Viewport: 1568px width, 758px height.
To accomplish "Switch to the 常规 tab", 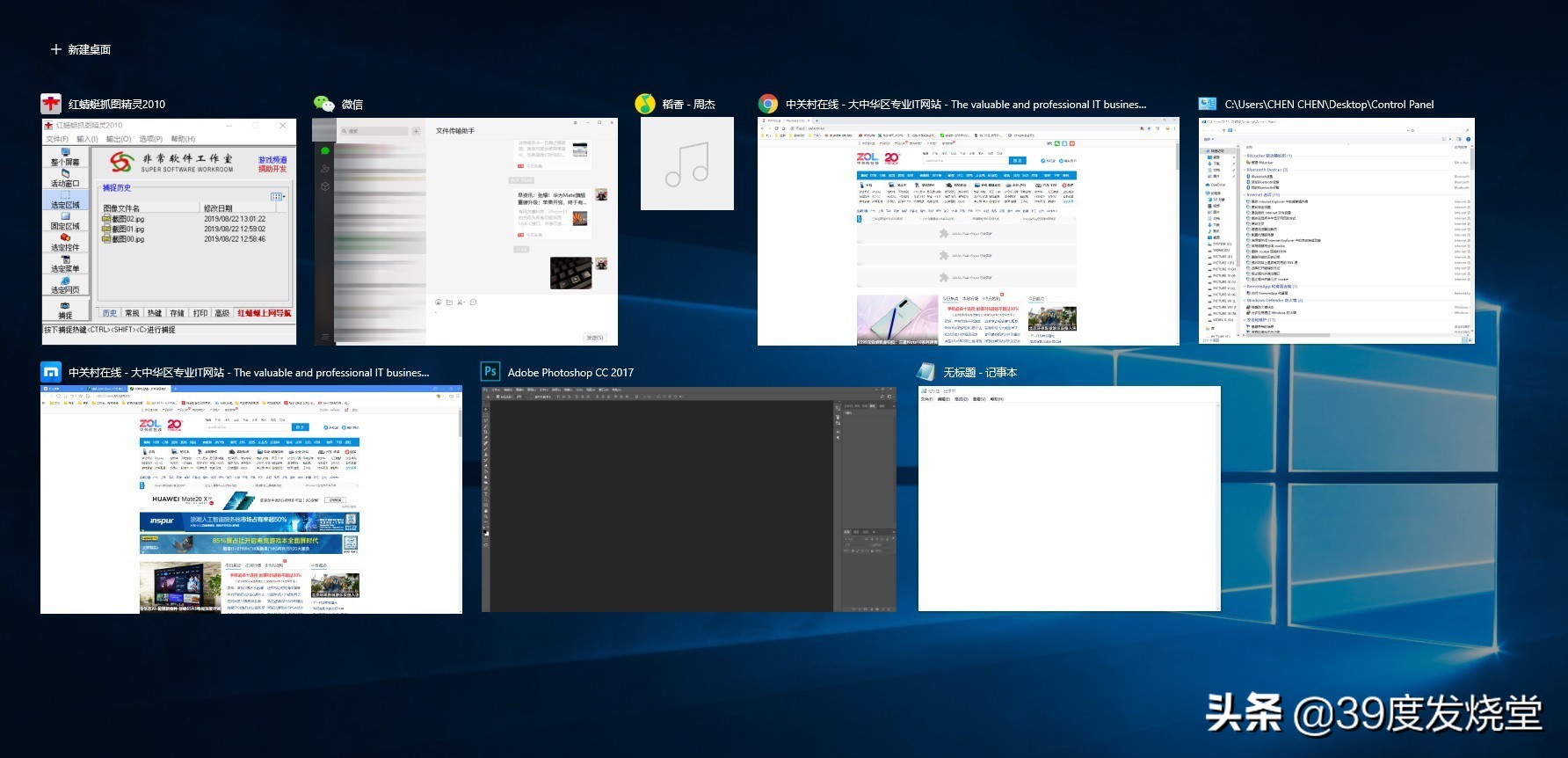I will 133,313.
